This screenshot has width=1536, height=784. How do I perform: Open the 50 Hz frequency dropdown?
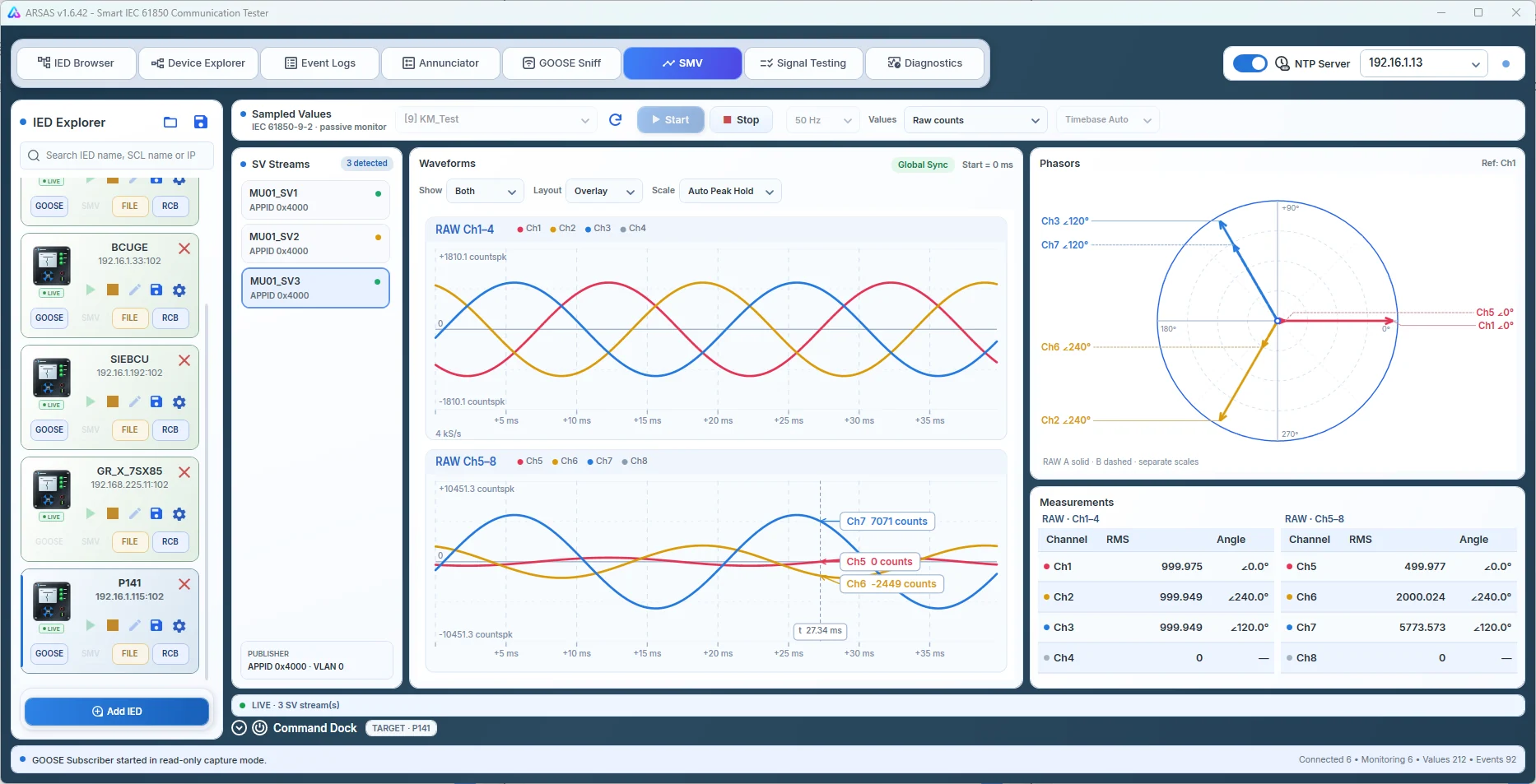pyautogui.click(x=822, y=120)
